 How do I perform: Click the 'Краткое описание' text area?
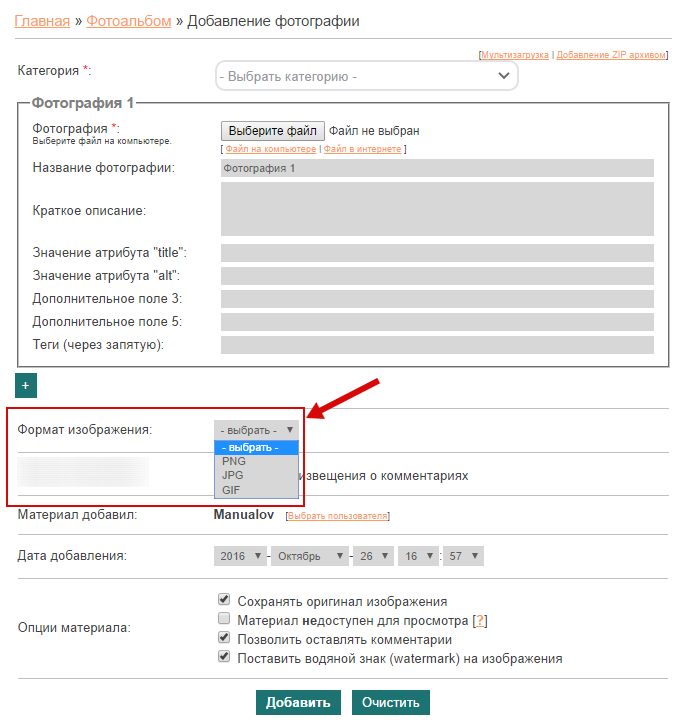(x=436, y=209)
